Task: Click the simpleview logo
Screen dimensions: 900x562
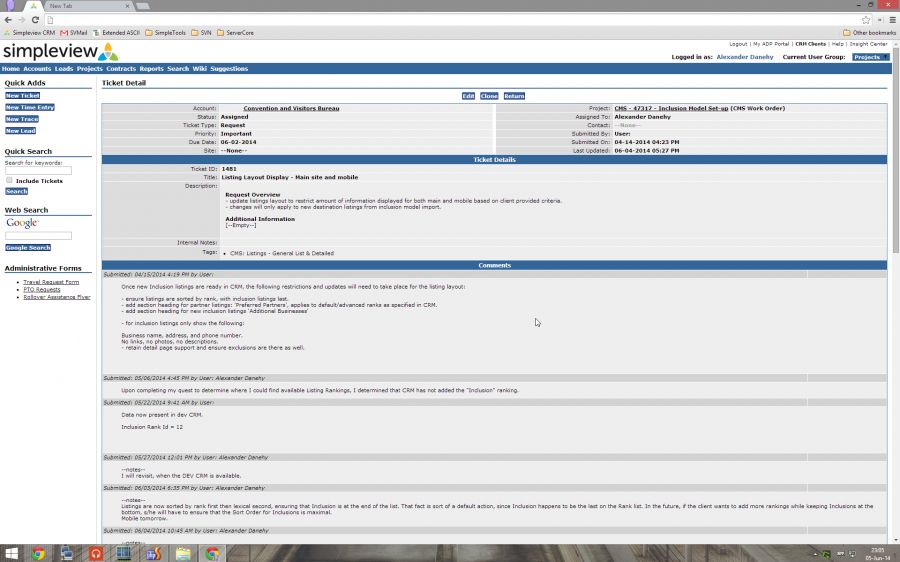Action: [61, 51]
